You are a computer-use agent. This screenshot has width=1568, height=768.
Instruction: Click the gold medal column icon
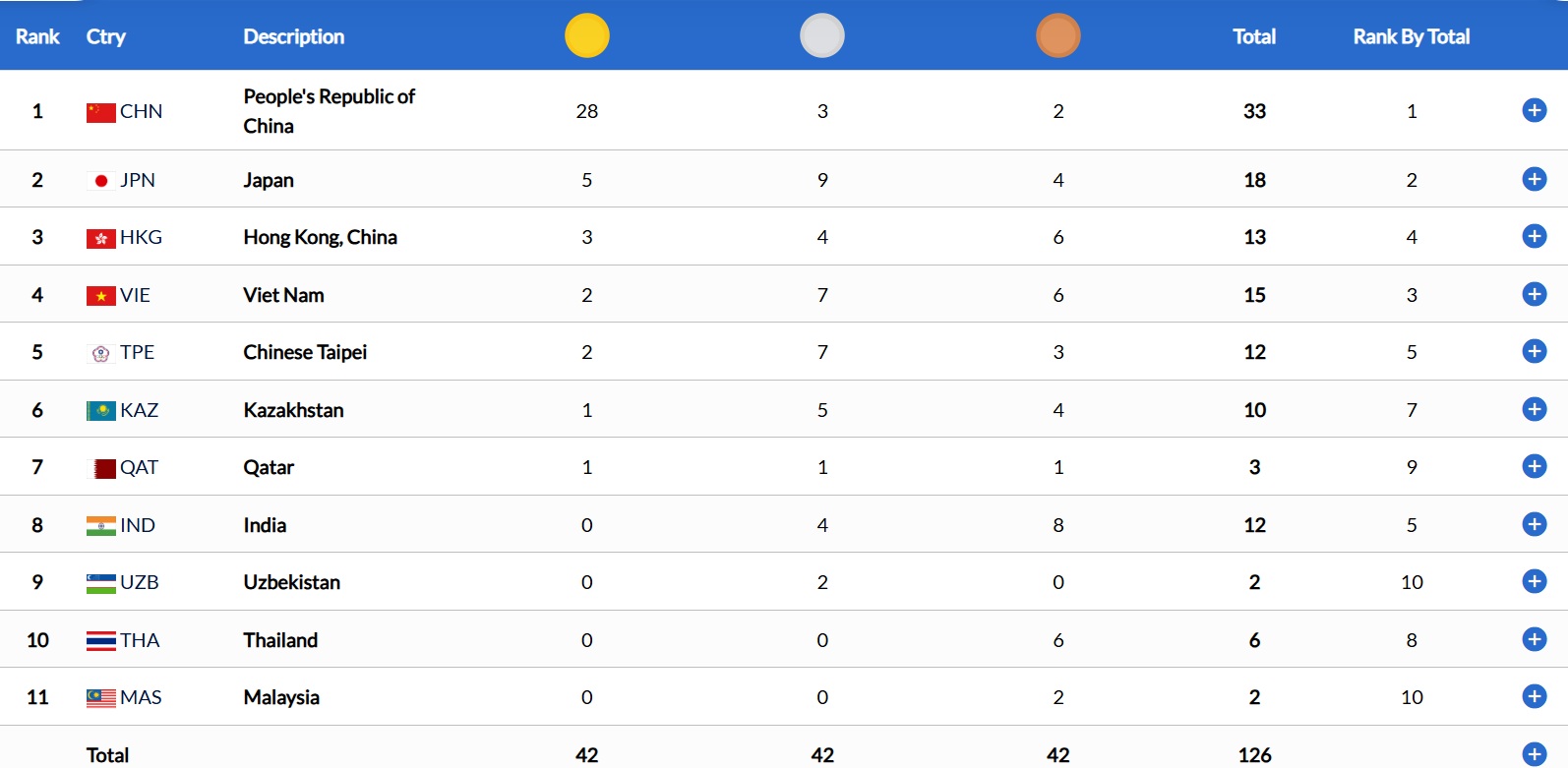coord(587,35)
